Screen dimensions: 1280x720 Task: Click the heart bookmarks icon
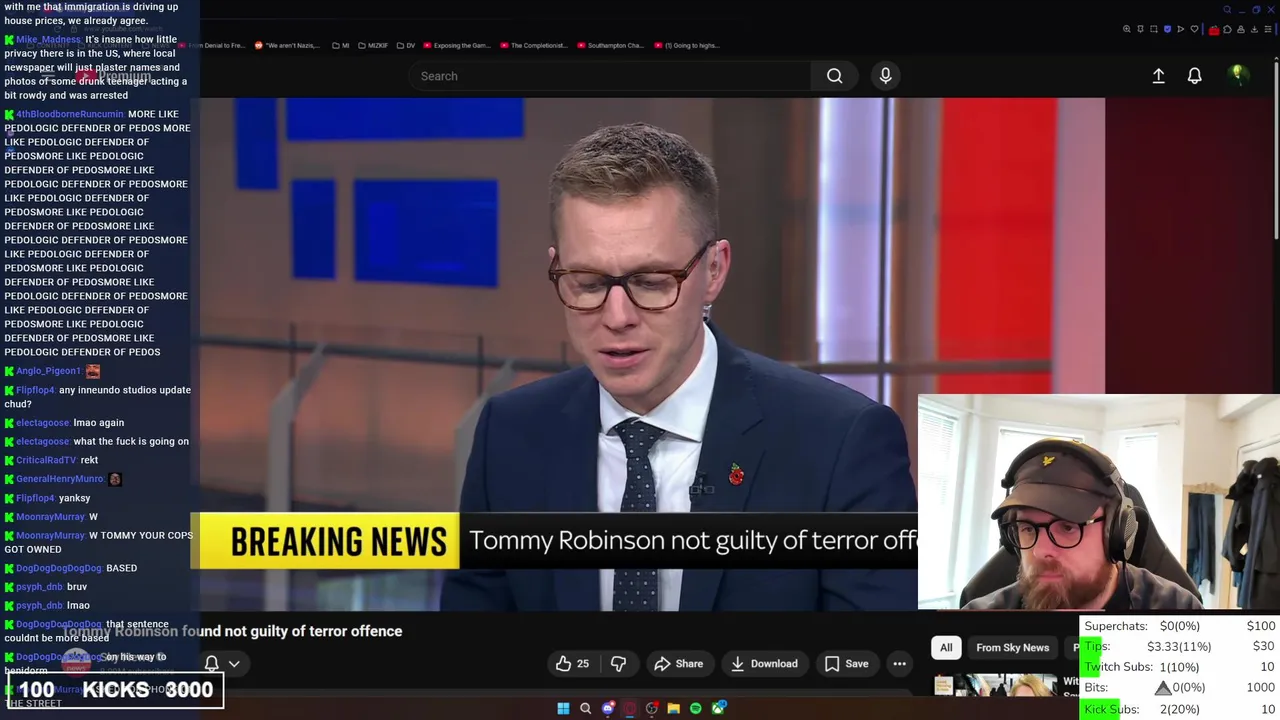1194,29
